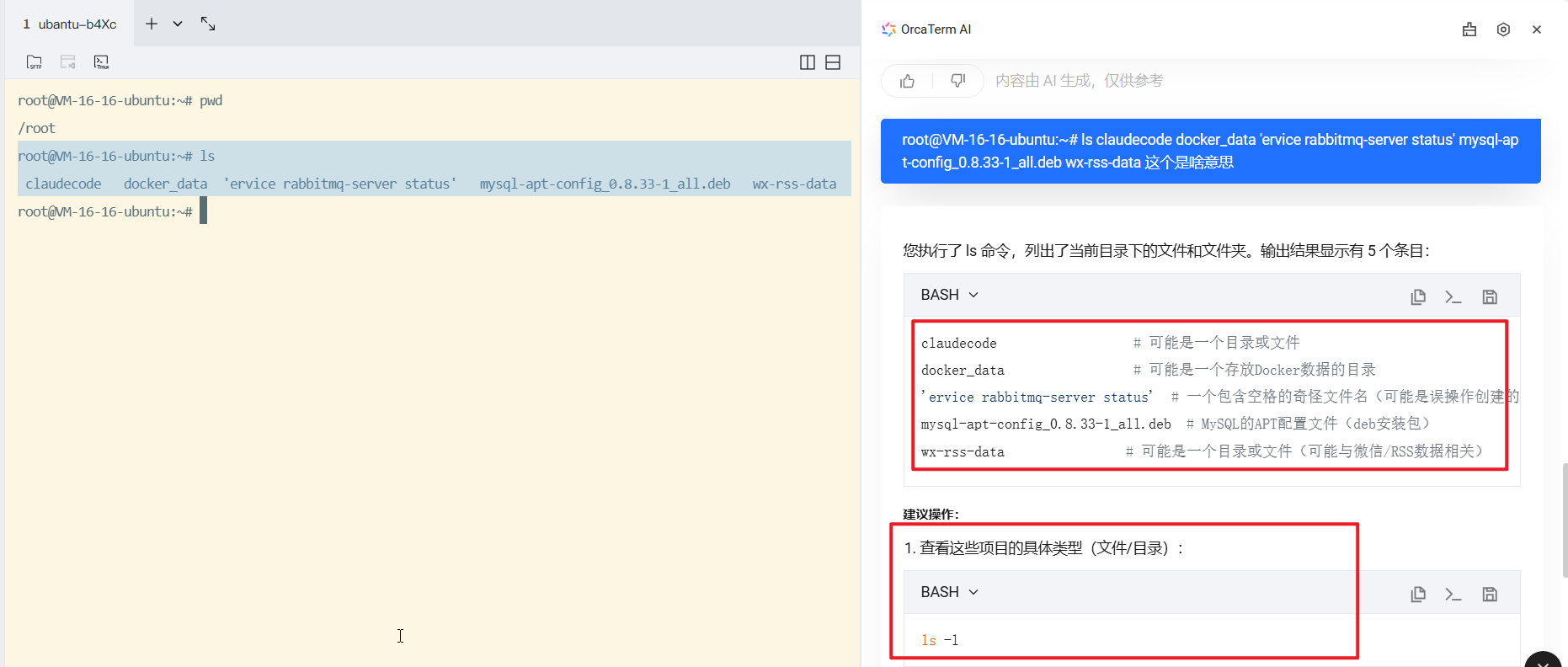Open the SFTP file transfer panel
Viewport: 1568px width, 667px height.
click(x=34, y=62)
